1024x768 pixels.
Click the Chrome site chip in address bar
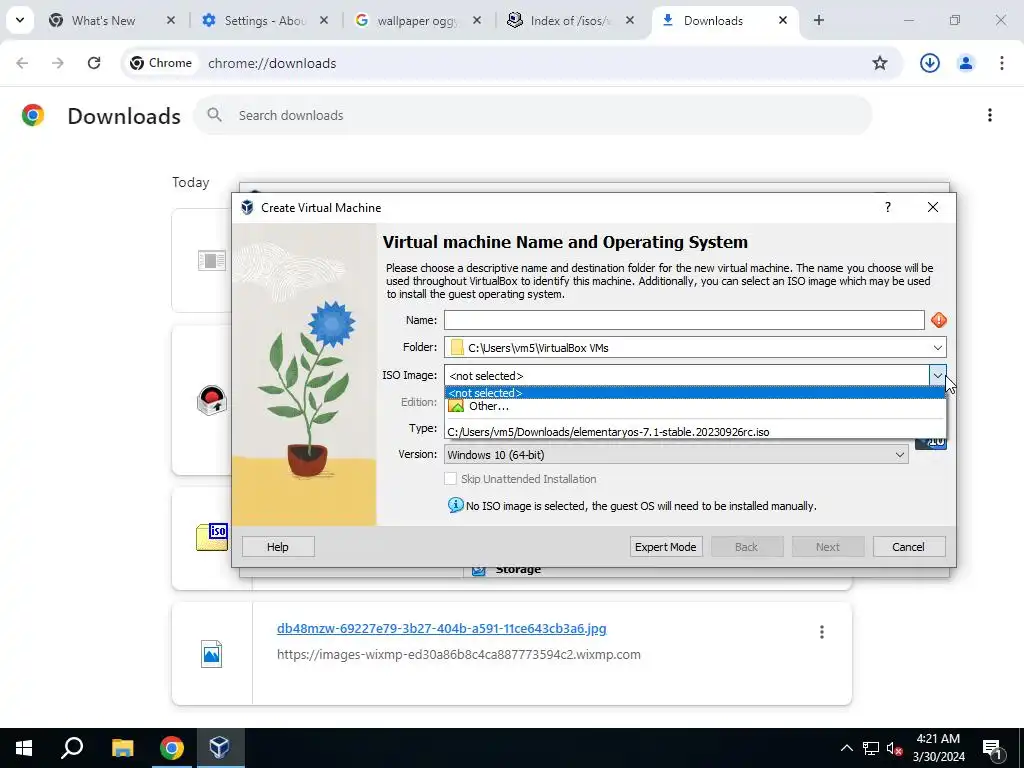tap(161, 63)
